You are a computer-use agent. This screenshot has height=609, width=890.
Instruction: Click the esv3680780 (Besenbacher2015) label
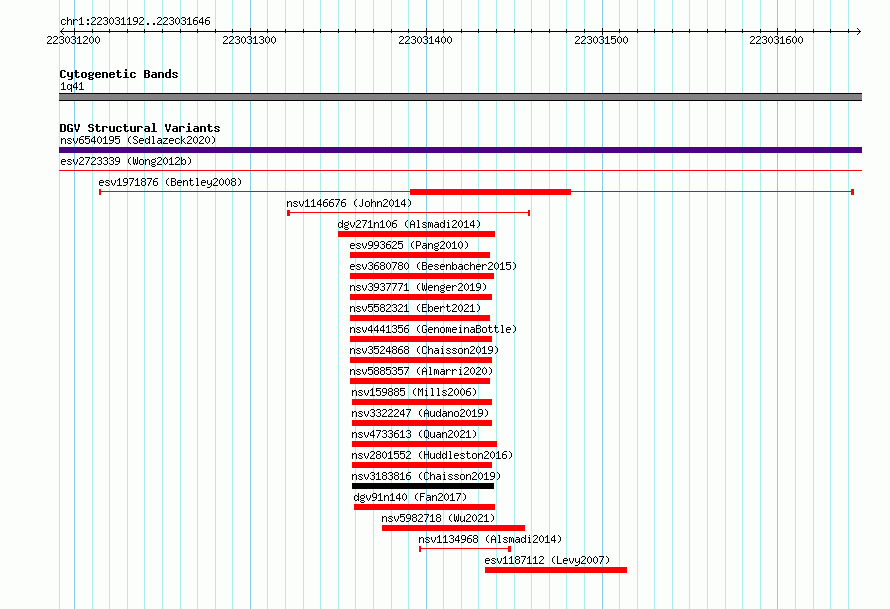click(433, 266)
